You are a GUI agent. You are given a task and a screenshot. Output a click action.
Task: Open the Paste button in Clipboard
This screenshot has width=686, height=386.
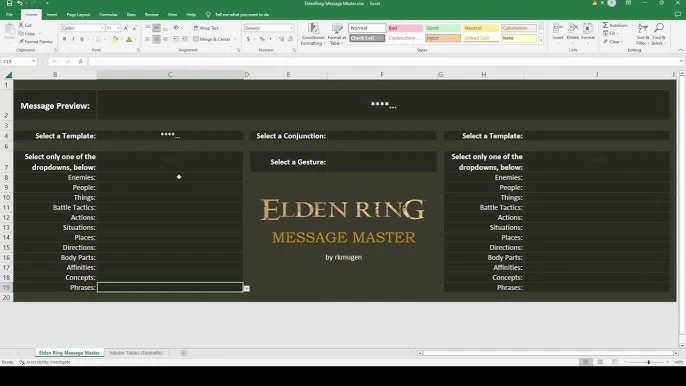pos(9,33)
